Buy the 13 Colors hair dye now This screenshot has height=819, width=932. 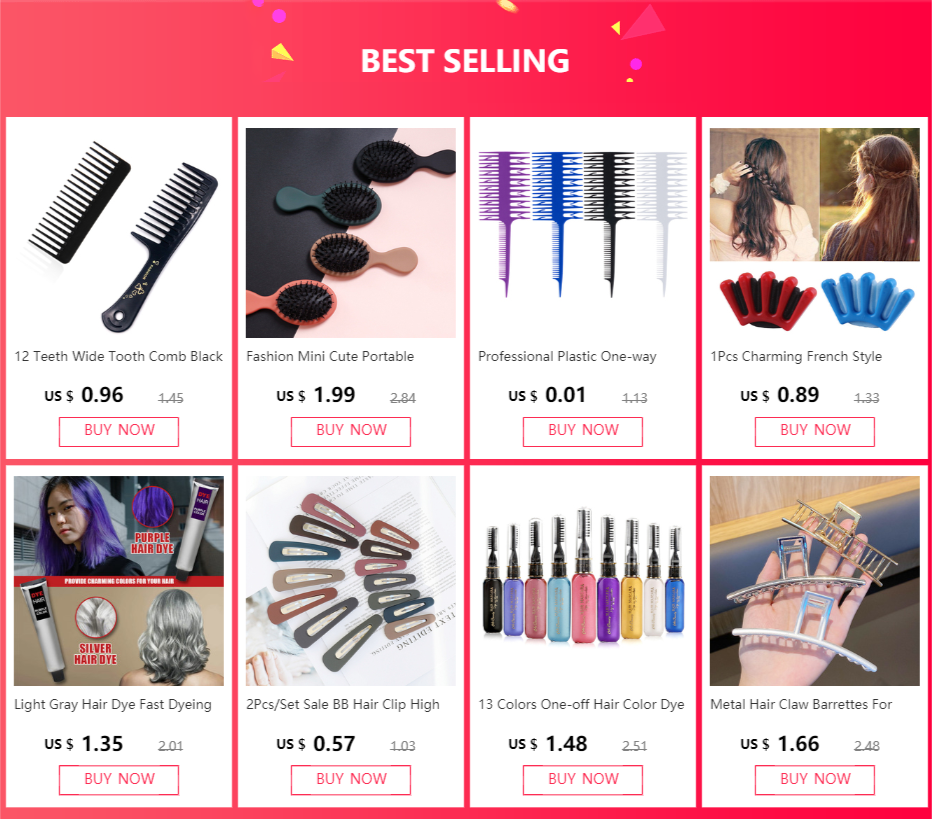click(582, 780)
